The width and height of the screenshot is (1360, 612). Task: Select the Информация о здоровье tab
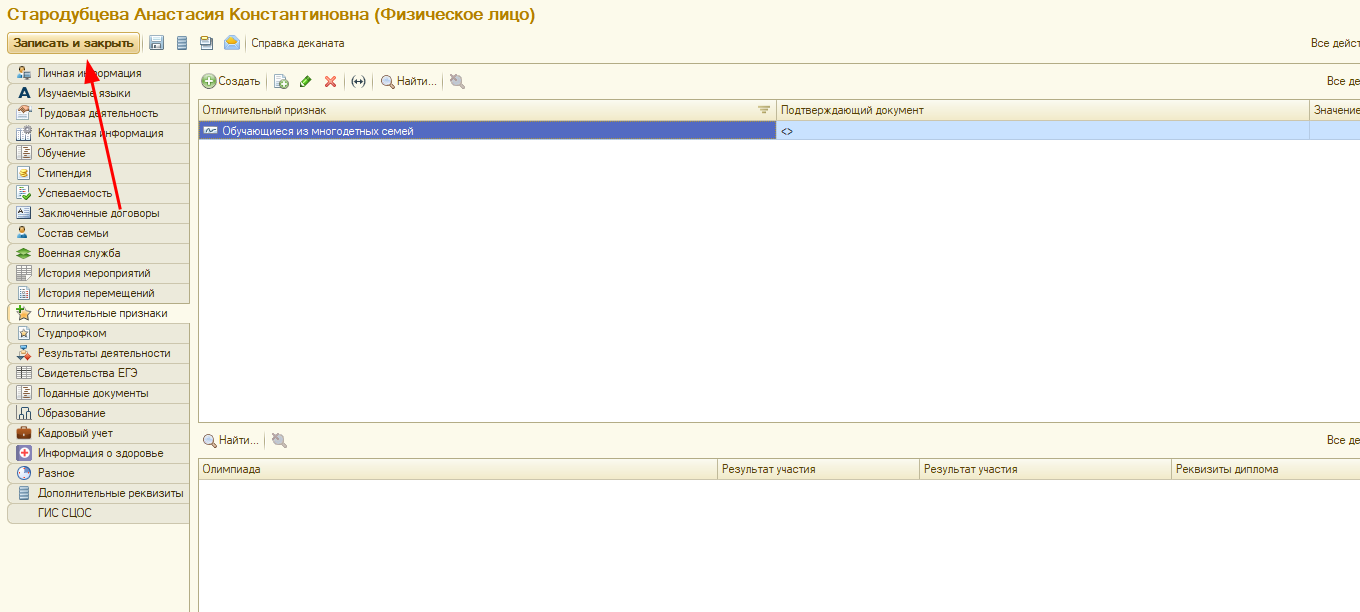[x=100, y=453]
